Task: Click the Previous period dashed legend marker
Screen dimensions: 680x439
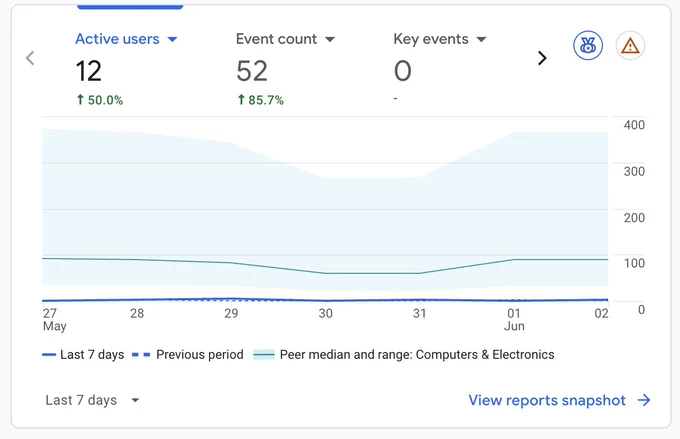Action: point(141,355)
